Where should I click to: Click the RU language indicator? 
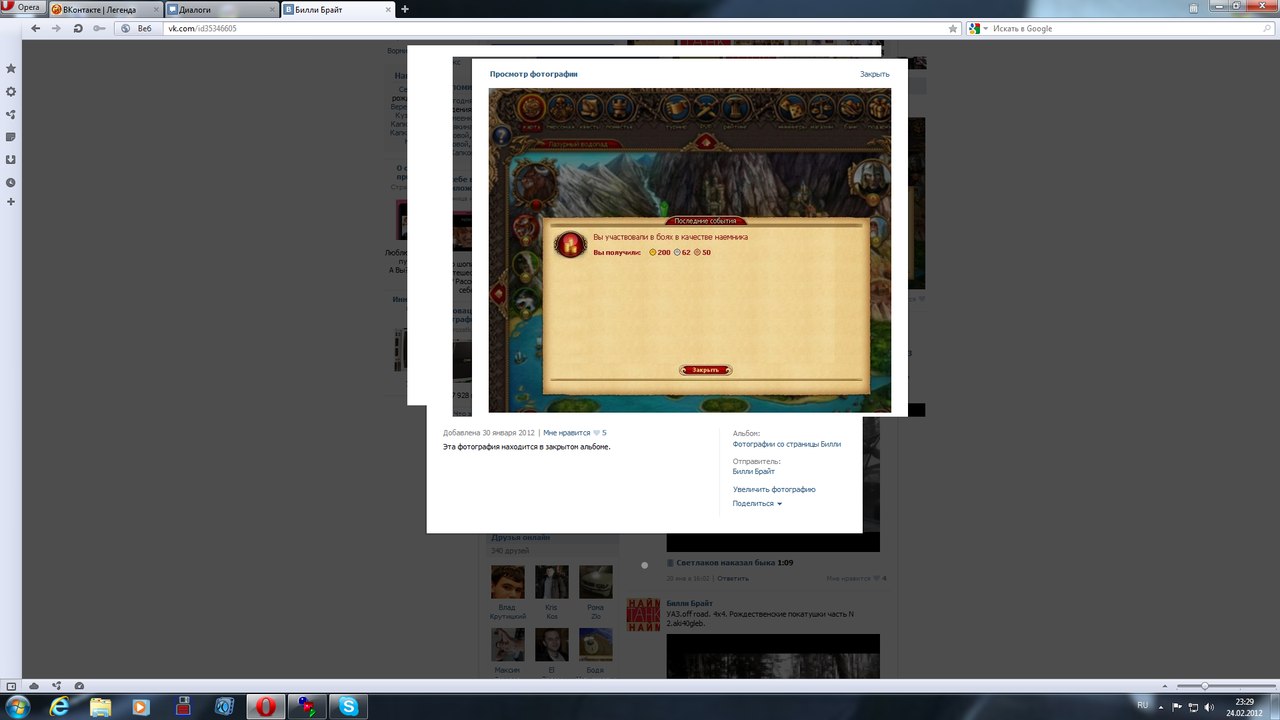point(1143,705)
